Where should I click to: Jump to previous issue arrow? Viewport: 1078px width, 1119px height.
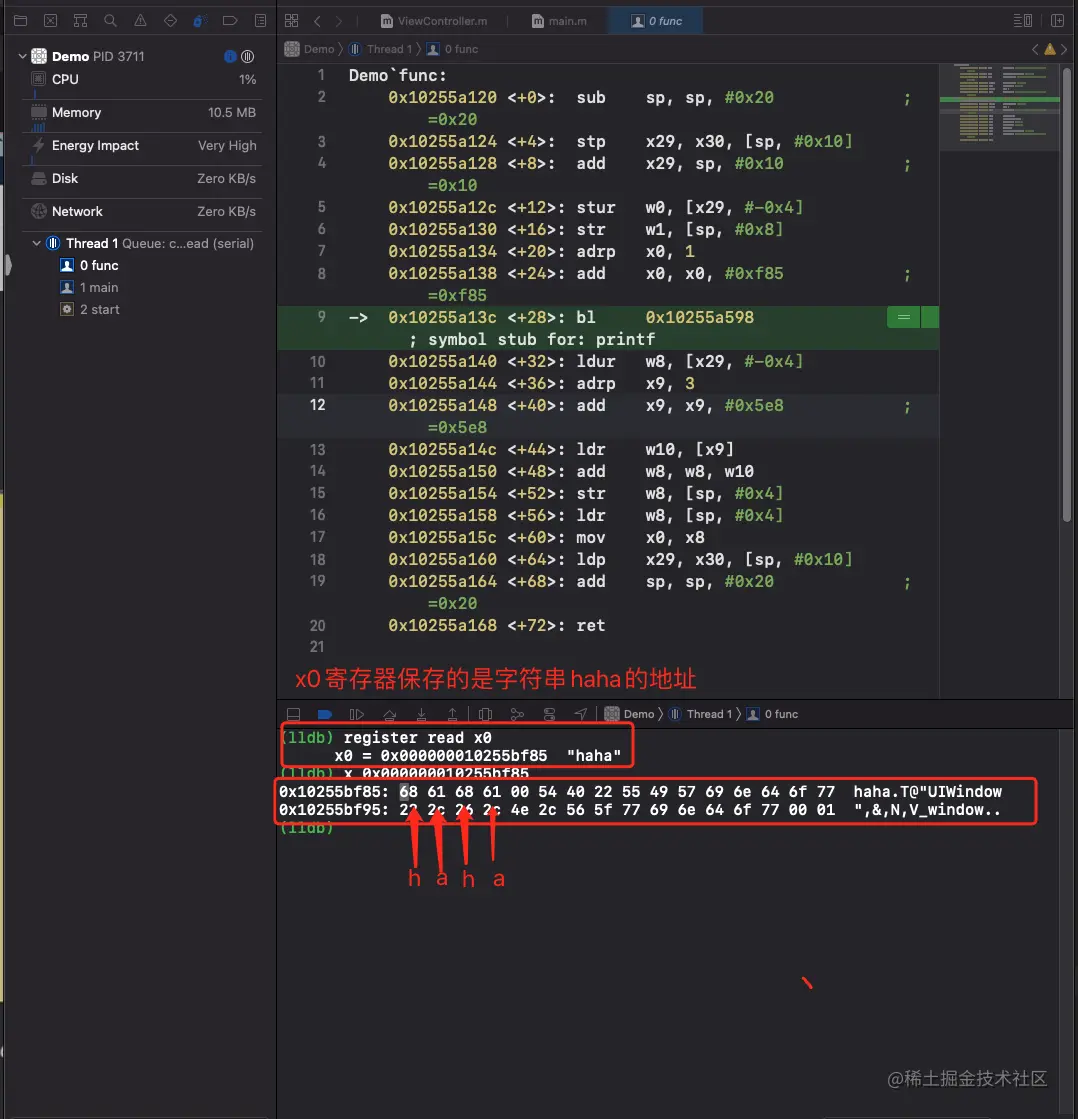coord(1035,49)
